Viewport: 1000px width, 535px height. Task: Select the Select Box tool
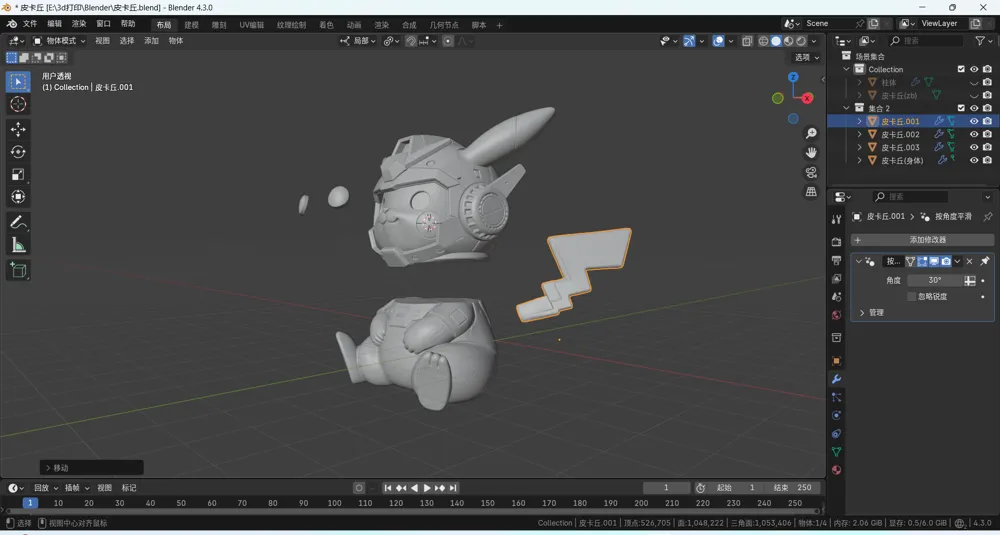(18, 82)
